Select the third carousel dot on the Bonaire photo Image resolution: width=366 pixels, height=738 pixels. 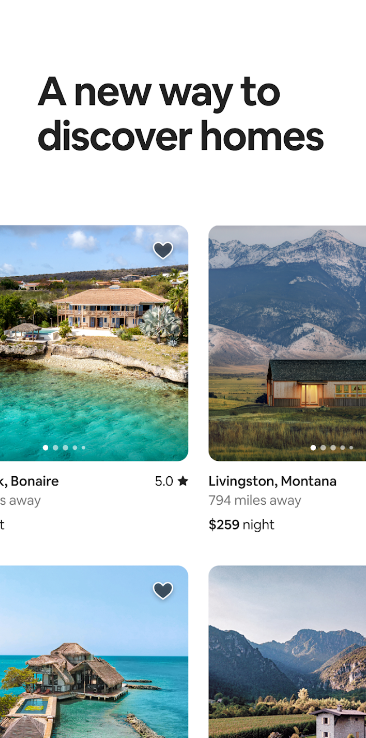coord(65,448)
